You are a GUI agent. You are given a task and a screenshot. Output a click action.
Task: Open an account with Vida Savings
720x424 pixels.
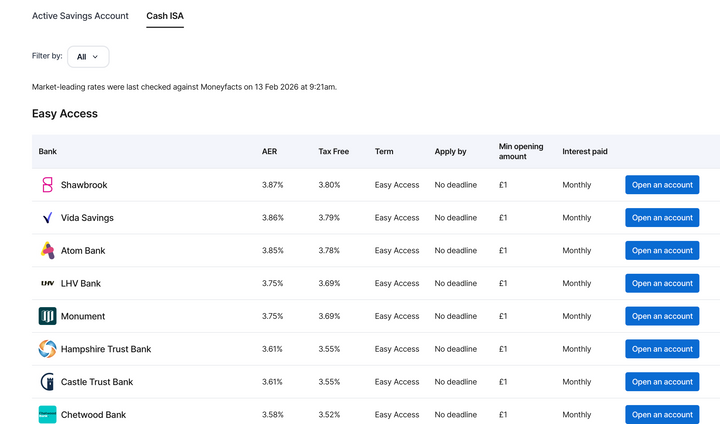[x=662, y=218]
